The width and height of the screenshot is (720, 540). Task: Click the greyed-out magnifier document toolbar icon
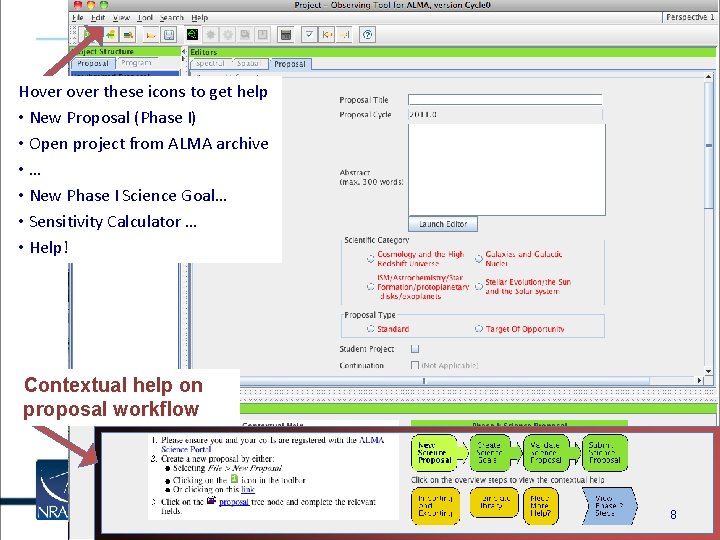245,34
